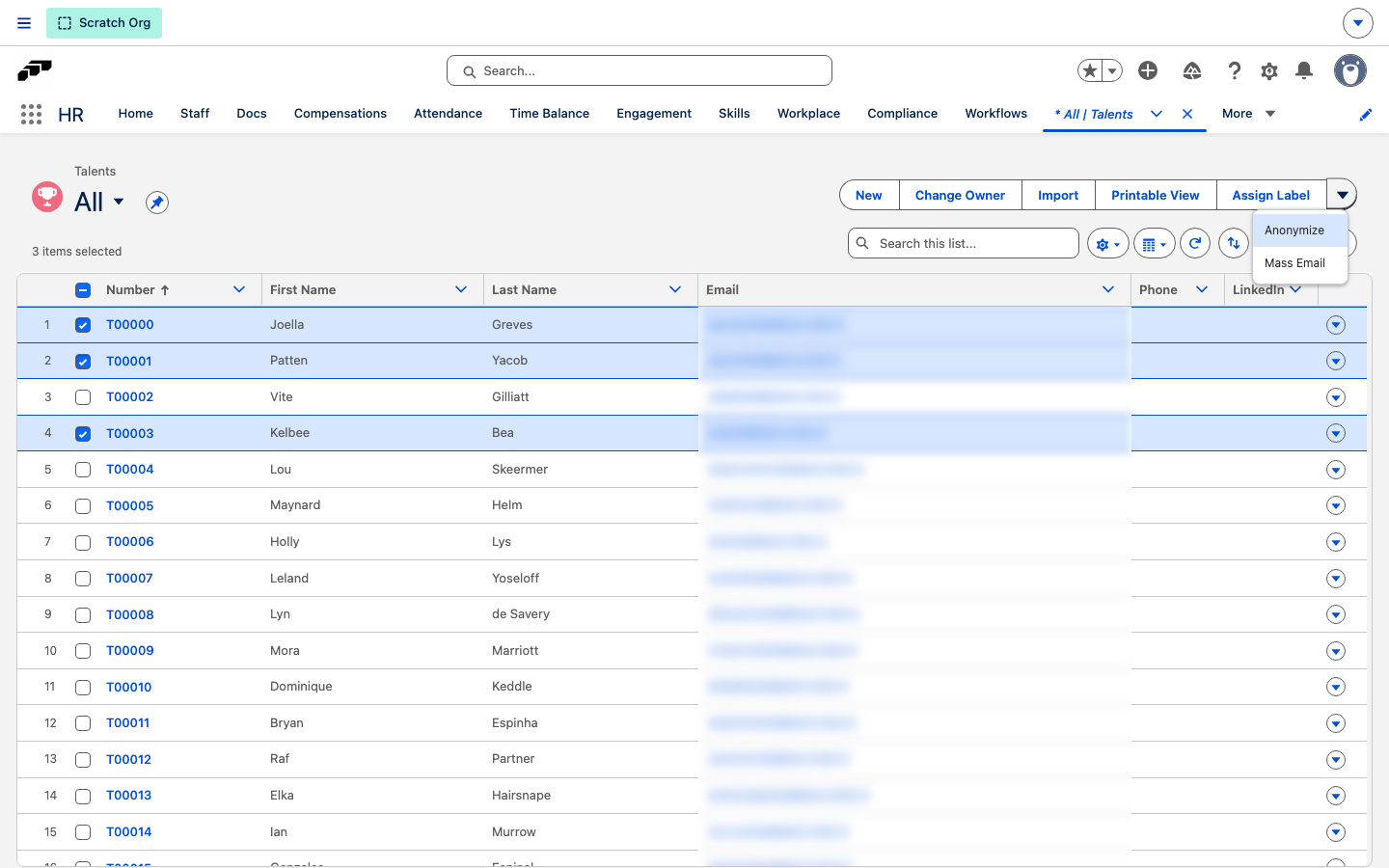The height and width of the screenshot is (868, 1389).
Task: Open Email column header menu
Action: point(1108,289)
